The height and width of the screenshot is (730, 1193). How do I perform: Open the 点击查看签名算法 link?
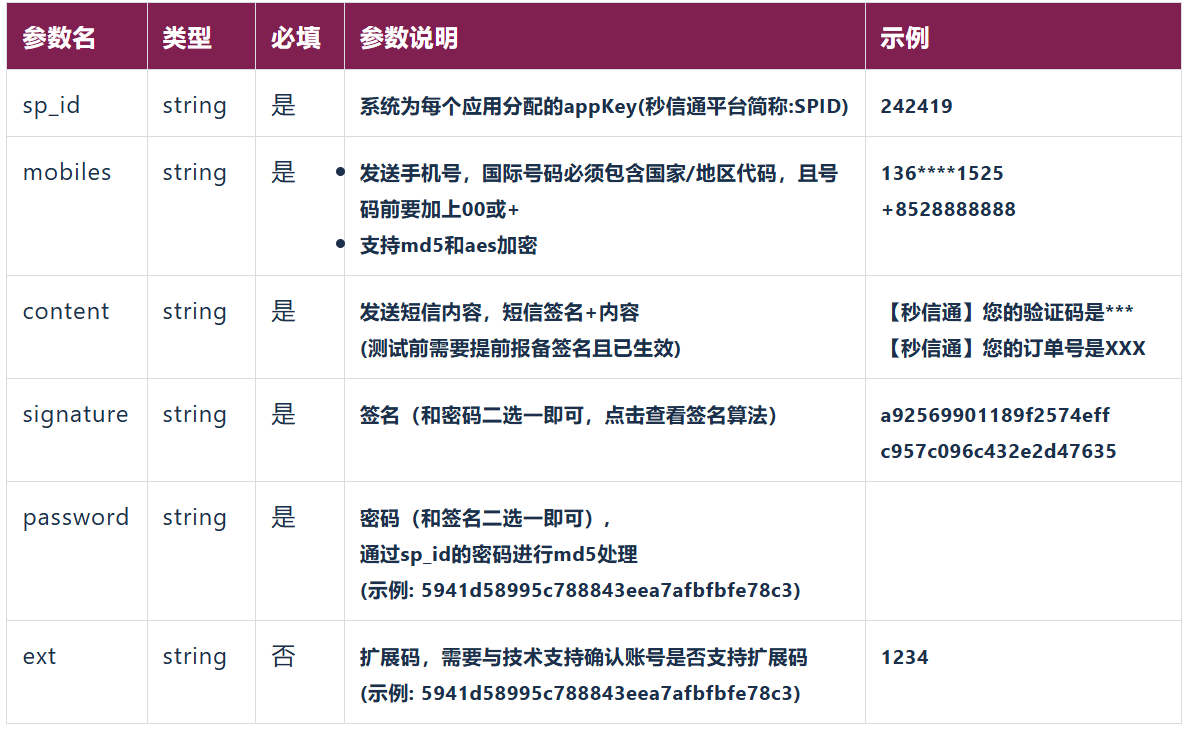click(690, 415)
